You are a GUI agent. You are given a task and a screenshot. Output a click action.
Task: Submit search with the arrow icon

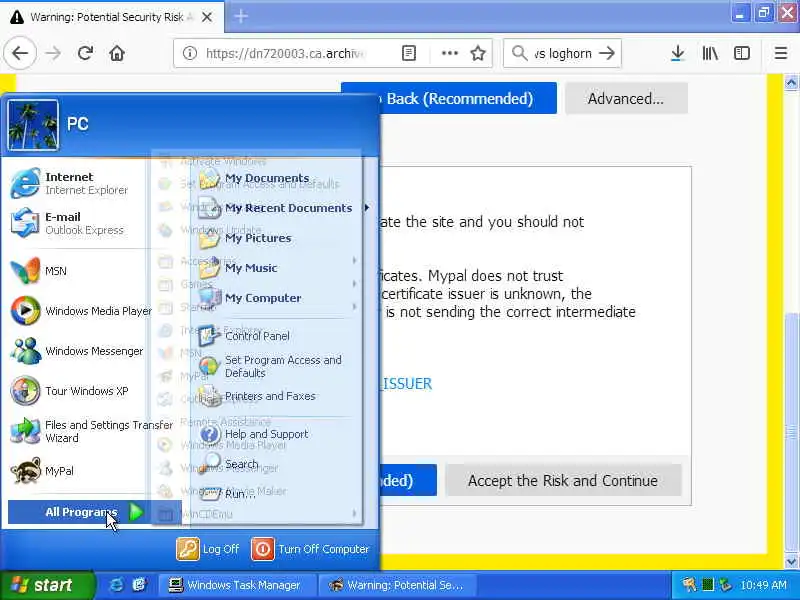(607, 53)
